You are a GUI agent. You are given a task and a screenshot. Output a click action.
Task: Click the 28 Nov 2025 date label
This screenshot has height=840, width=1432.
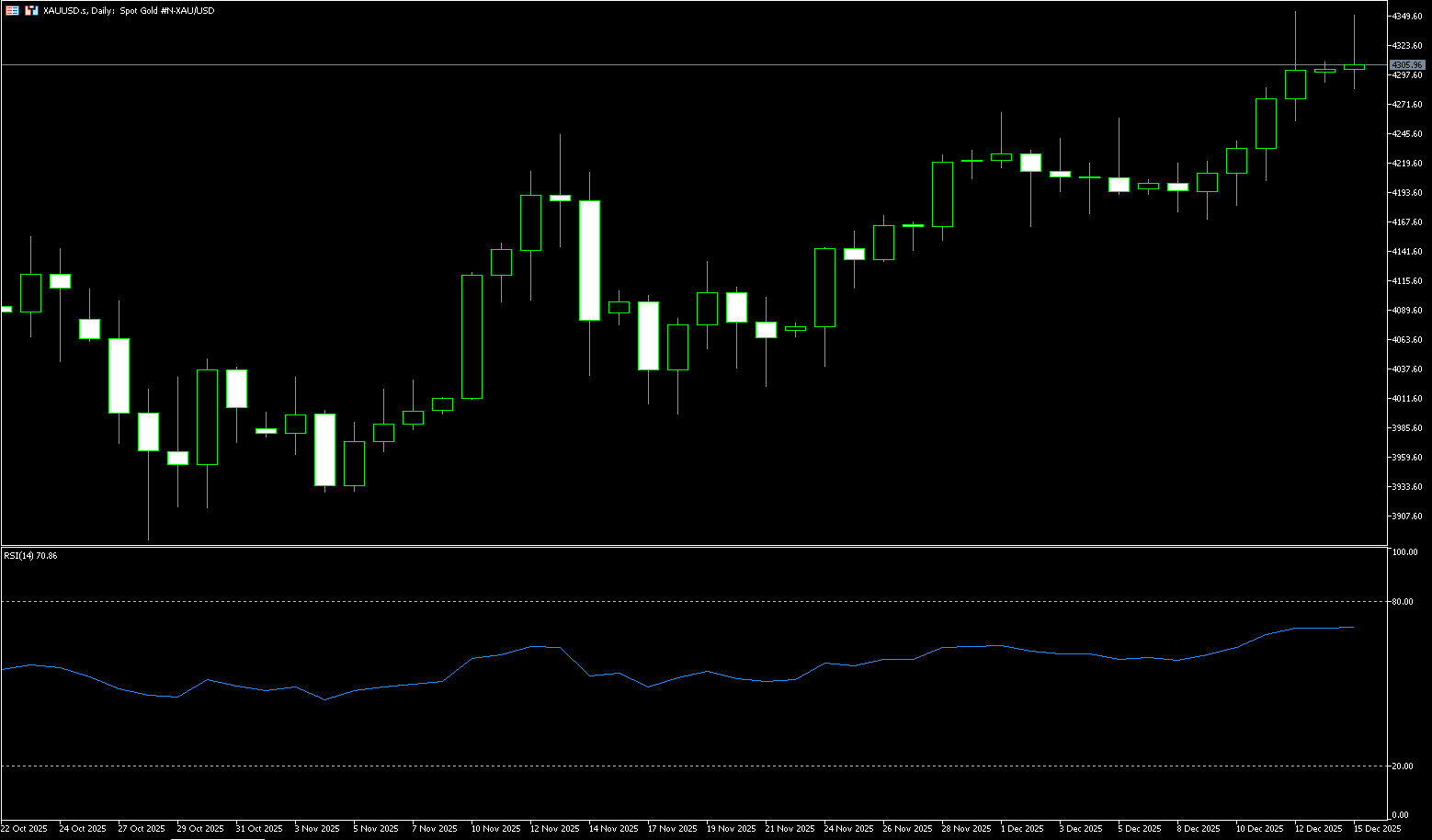tap(966, 829)
